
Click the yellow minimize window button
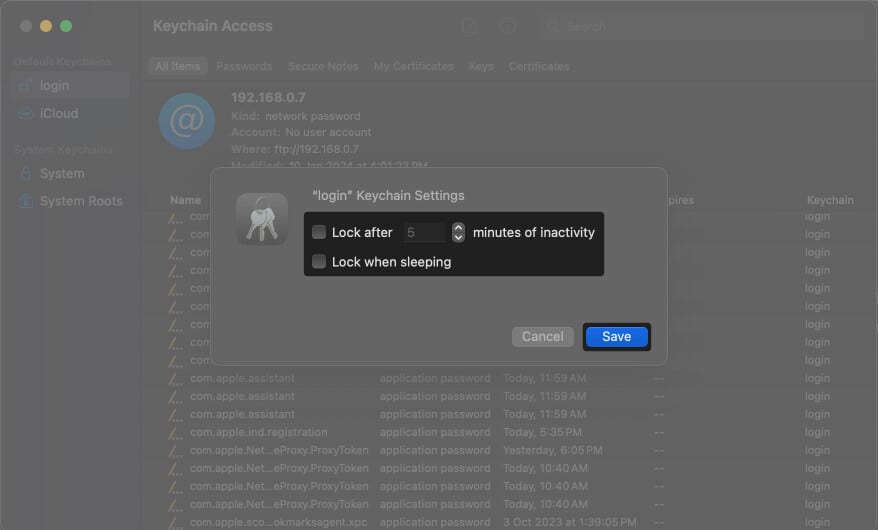click(46, 26)
